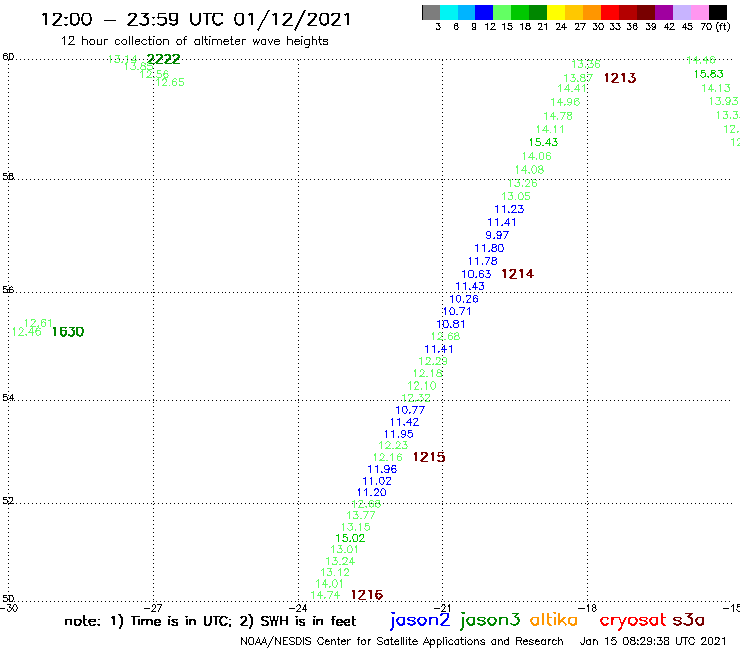Click the pass time label '1215'
This screenshot has height=650, width=740.
pyautogui.click(x=429, y=457)
